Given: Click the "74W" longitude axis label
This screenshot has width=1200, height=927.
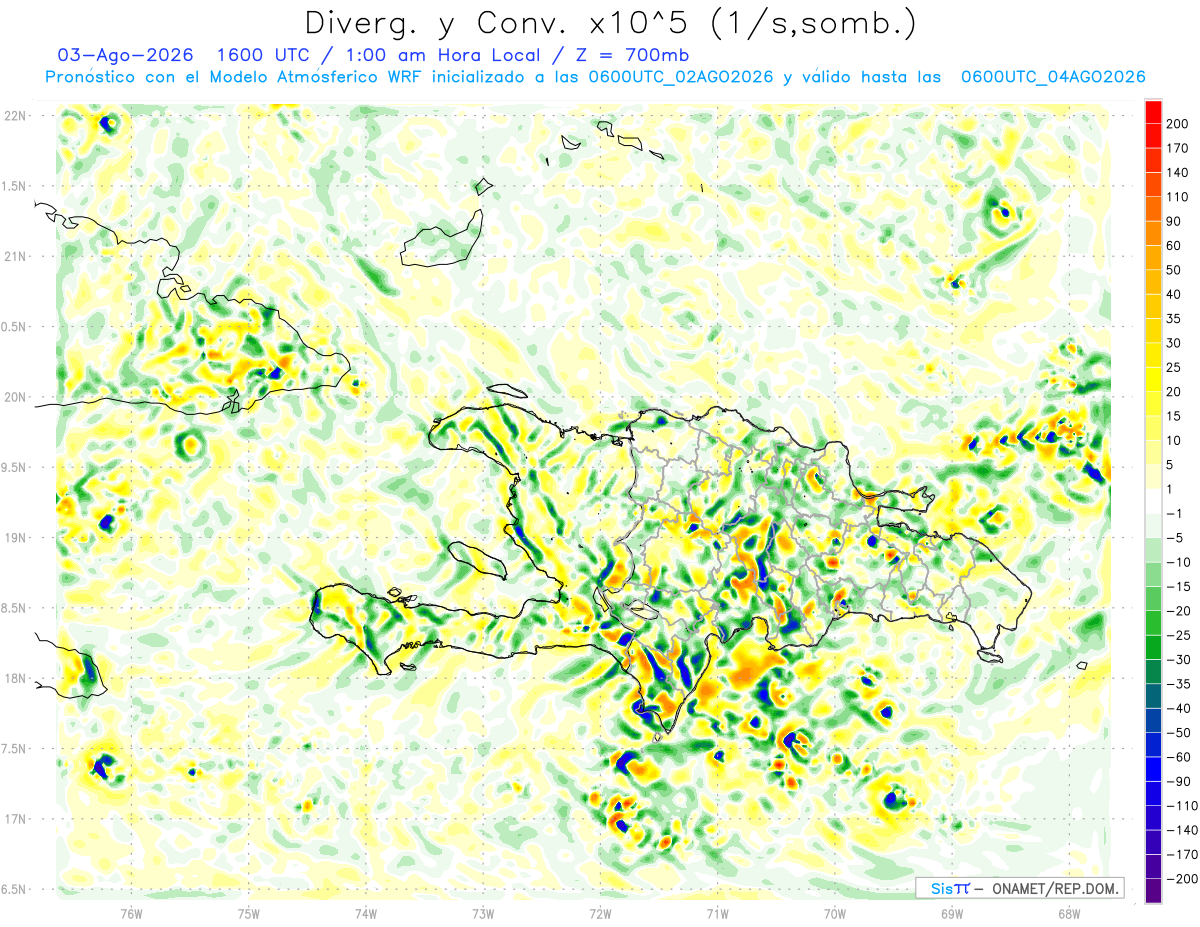Looking at the screenshot, I should point(366,912).
